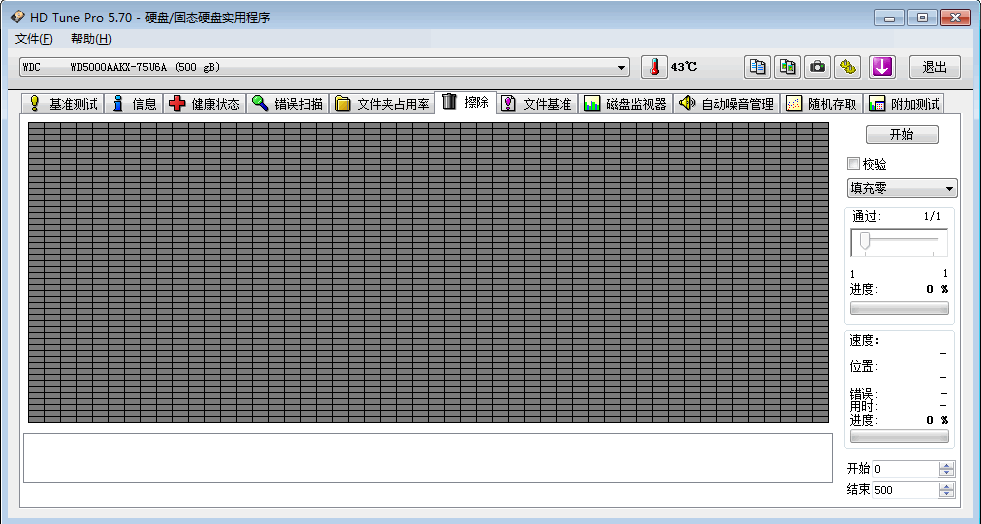Open the 磁盘监视器 disk monitor tab
Viewport: 981px width, 524px height.
(625, 104)
